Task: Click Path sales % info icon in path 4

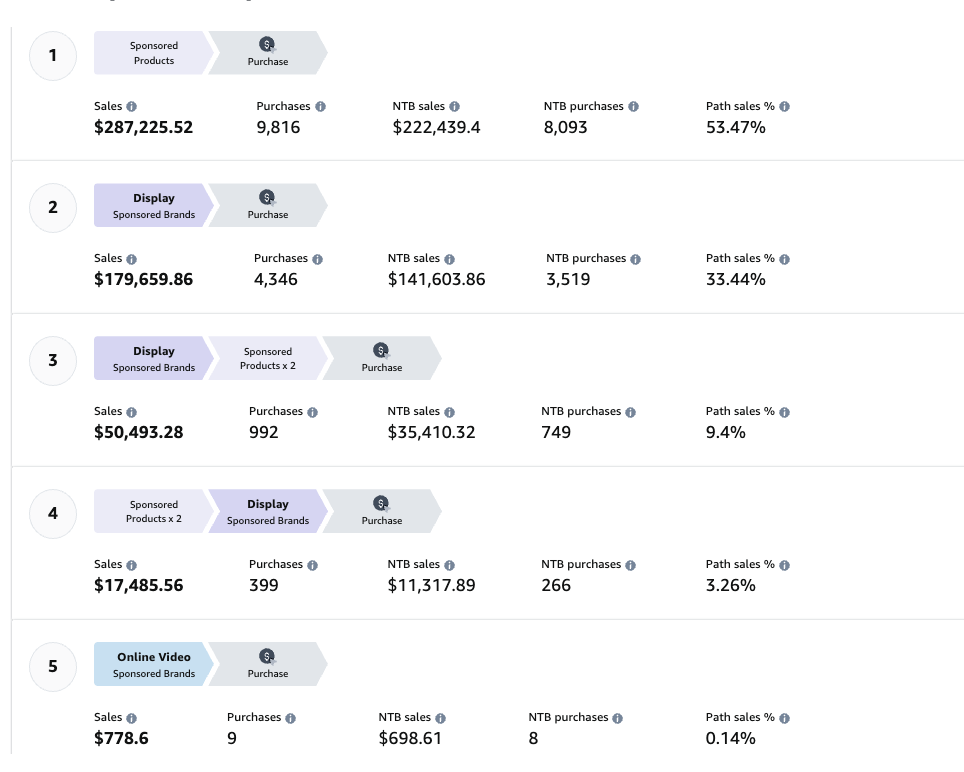Action: (x=784, y=566)
